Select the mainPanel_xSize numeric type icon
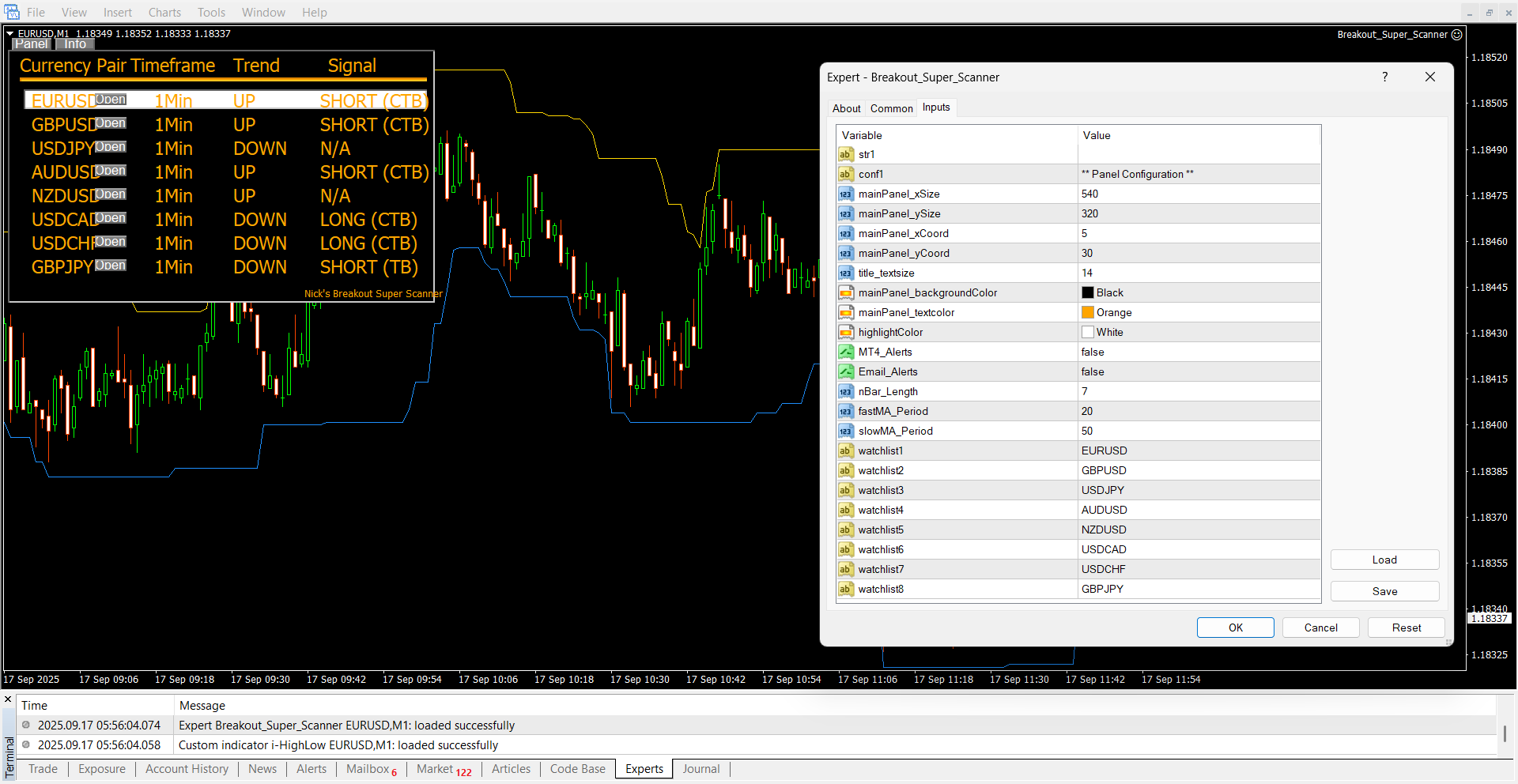The height and width of the screenshot is (784, 1518). tap(846, 194)
